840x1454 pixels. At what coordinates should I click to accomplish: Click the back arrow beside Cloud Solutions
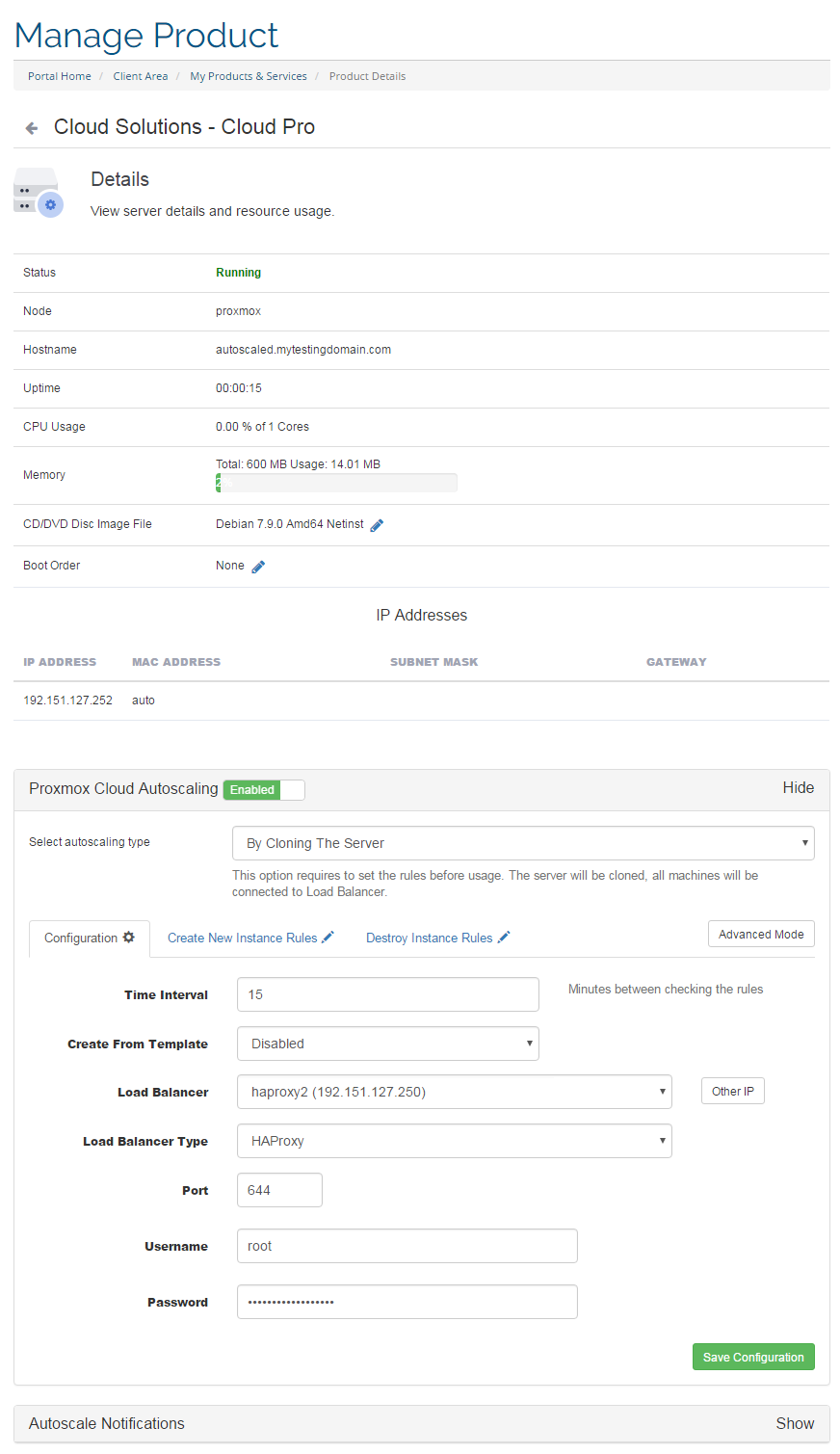click(32, 127)
